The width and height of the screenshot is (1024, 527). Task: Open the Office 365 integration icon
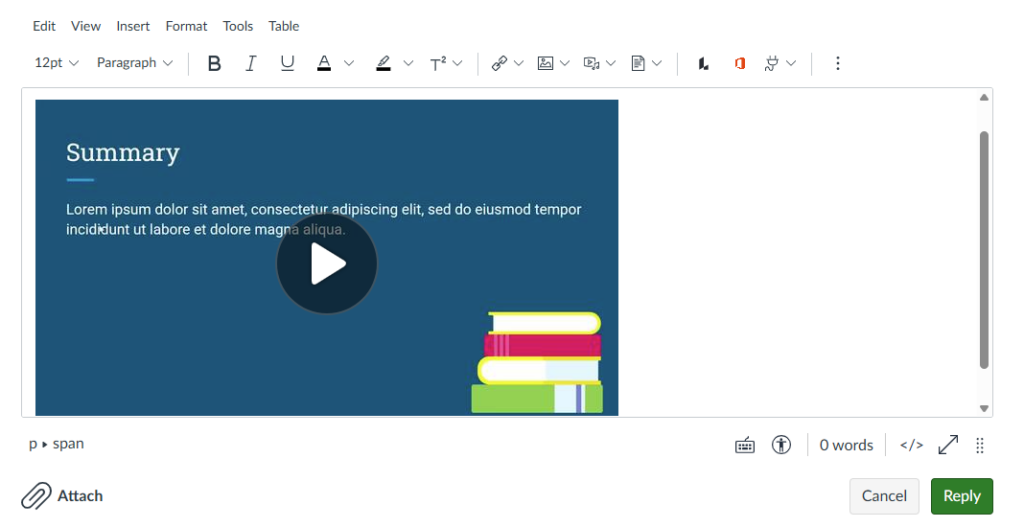pyautogui.click(x=740, y=63)
